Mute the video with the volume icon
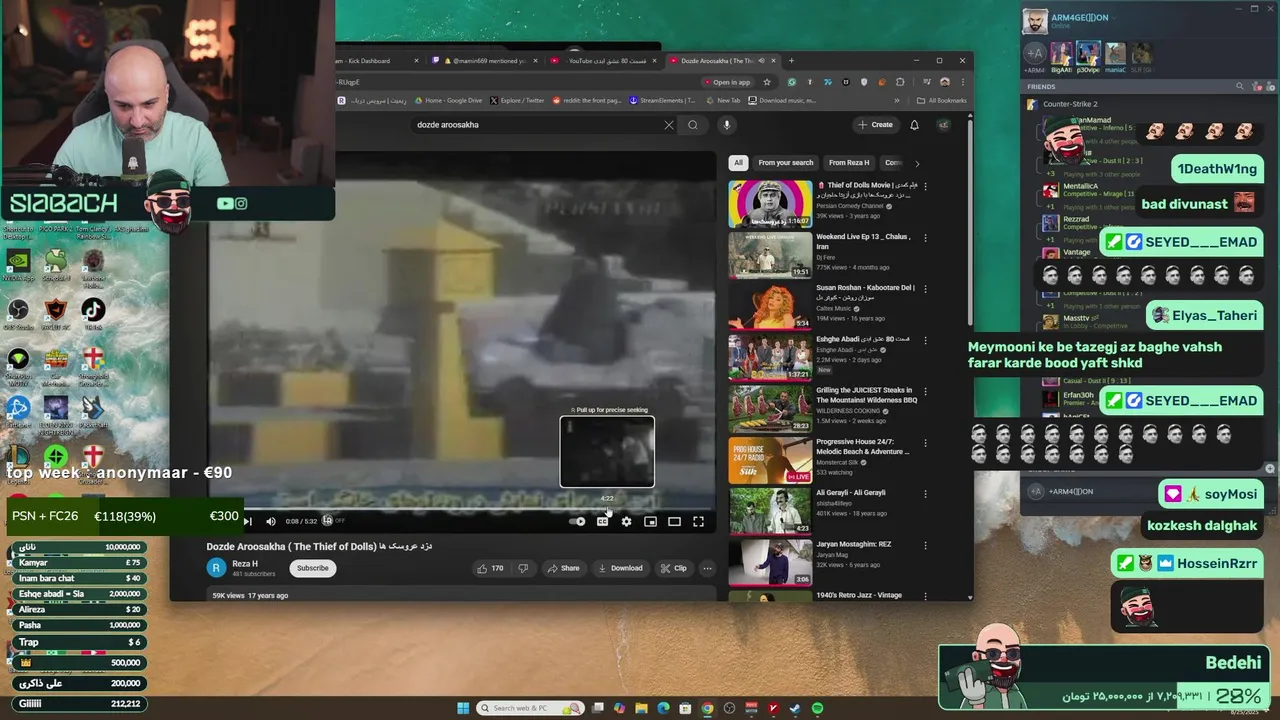1280x720 pixels. pyautogui.click(x=270, y=521)
